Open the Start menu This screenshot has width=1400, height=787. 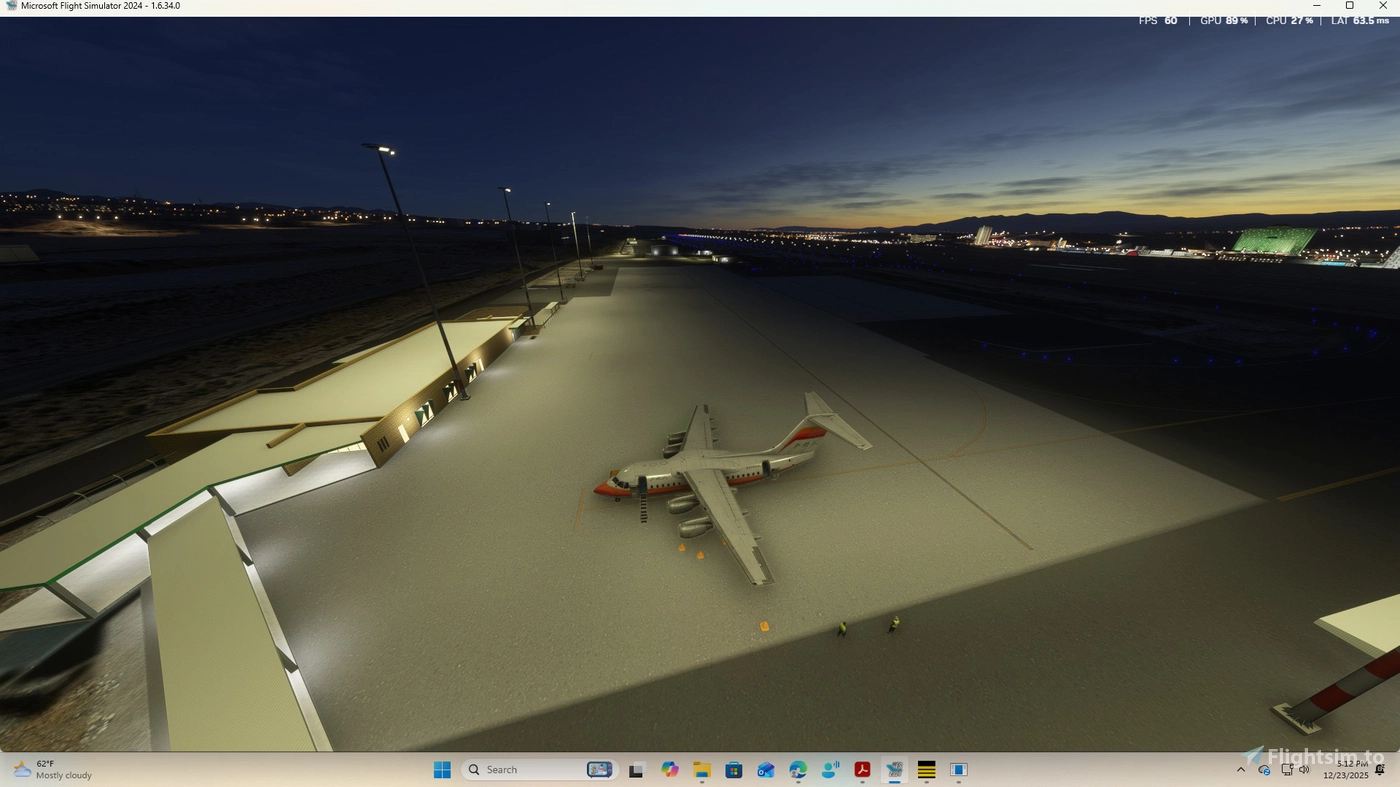pos(443,769)
